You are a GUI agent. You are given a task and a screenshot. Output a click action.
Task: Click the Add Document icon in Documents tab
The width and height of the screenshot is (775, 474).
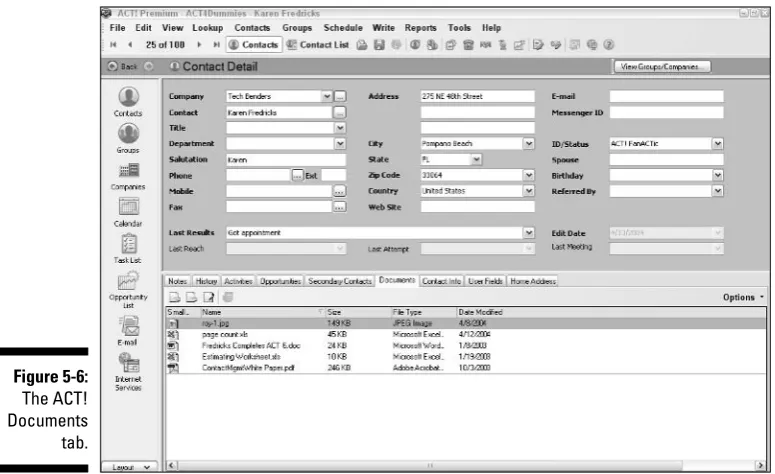174,297
